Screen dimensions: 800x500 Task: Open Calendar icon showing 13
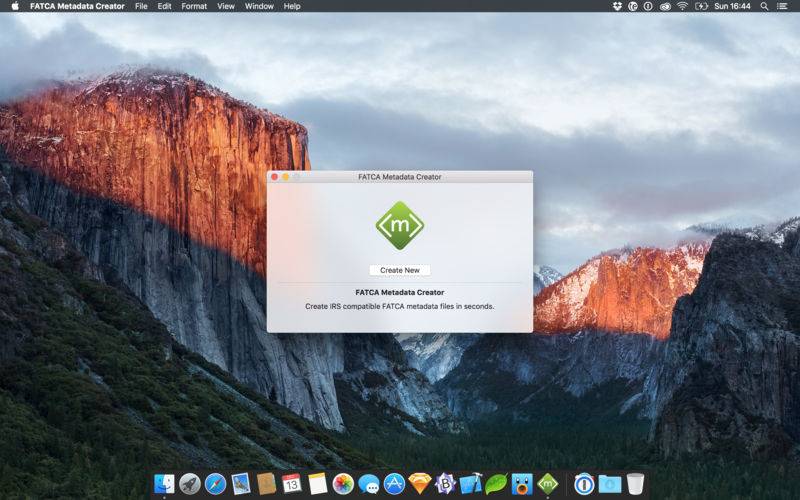(x=292, y=484)
